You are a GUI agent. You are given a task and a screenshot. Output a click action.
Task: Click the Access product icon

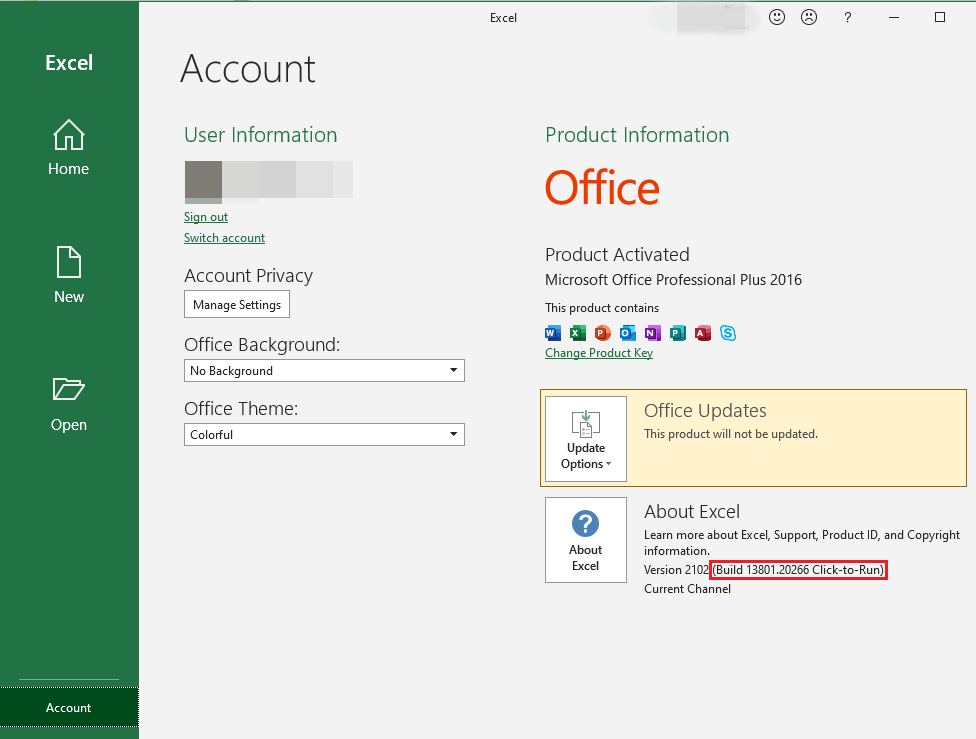pos(703,333)
